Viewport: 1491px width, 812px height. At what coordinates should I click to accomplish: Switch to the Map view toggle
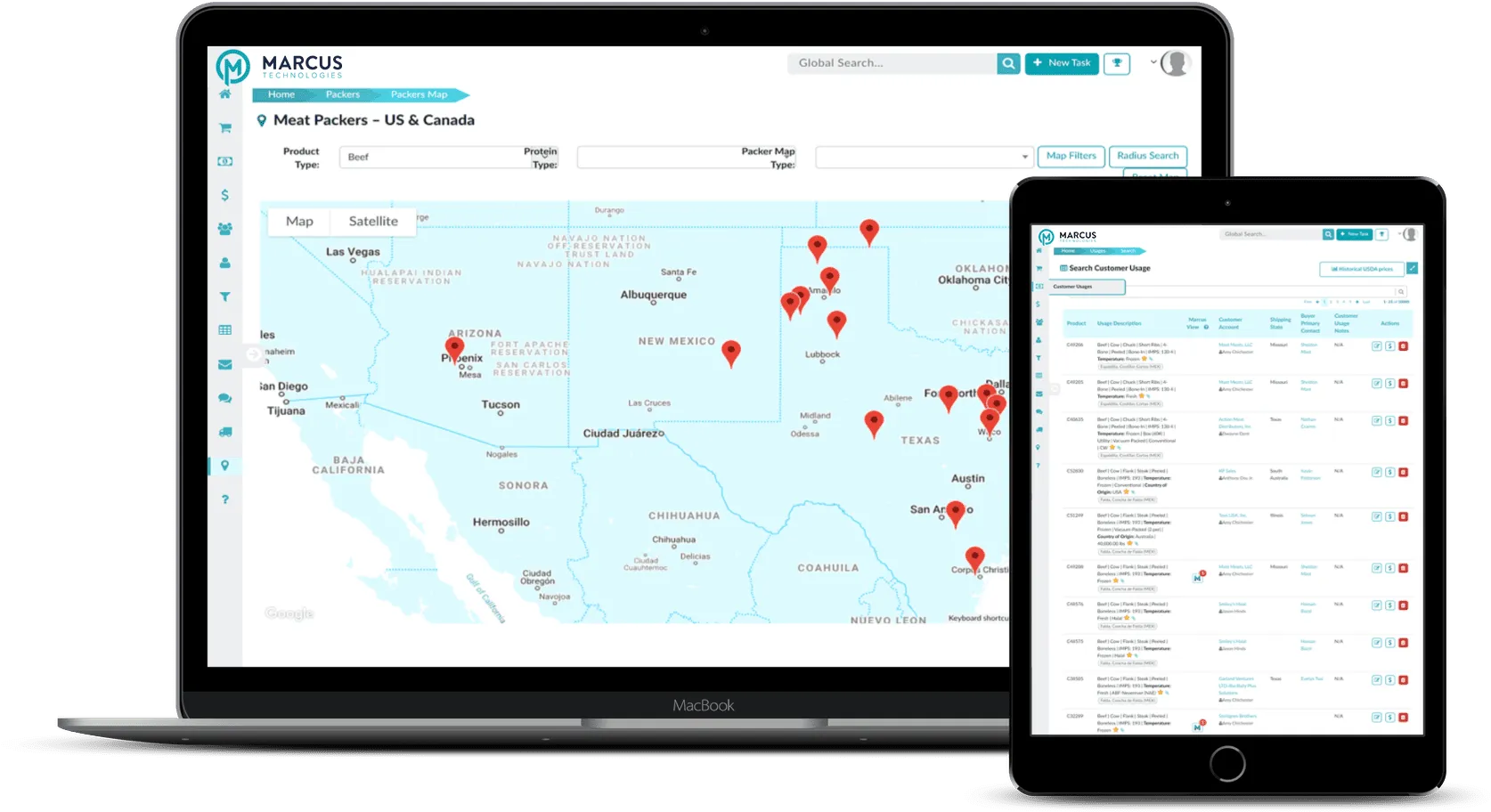coord(299,222)
